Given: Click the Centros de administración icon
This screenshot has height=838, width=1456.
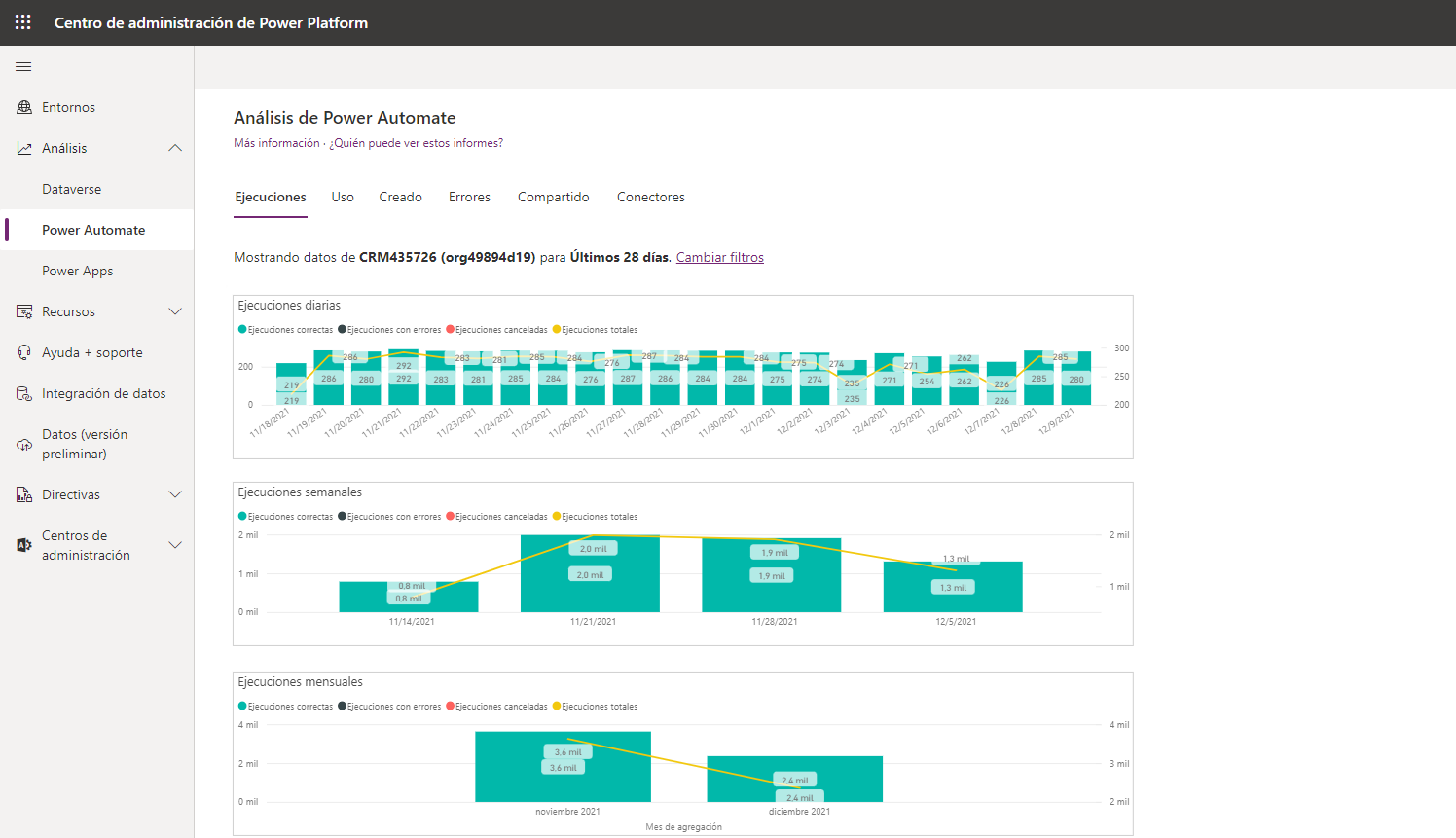Looking at the screenshot, I should [x=24, y=545].
